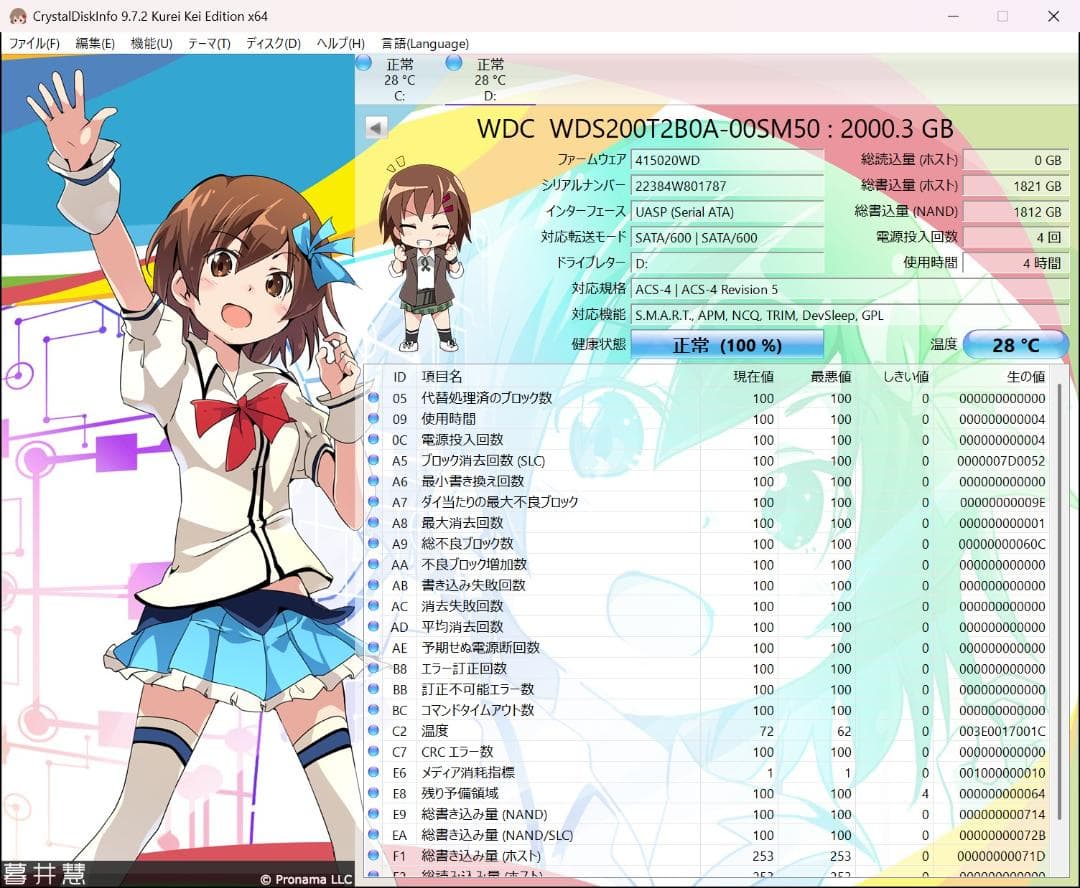Screen dimensions: 1080x888
Task: Click the status icon of row AB
Action: [x=373, y=585]
